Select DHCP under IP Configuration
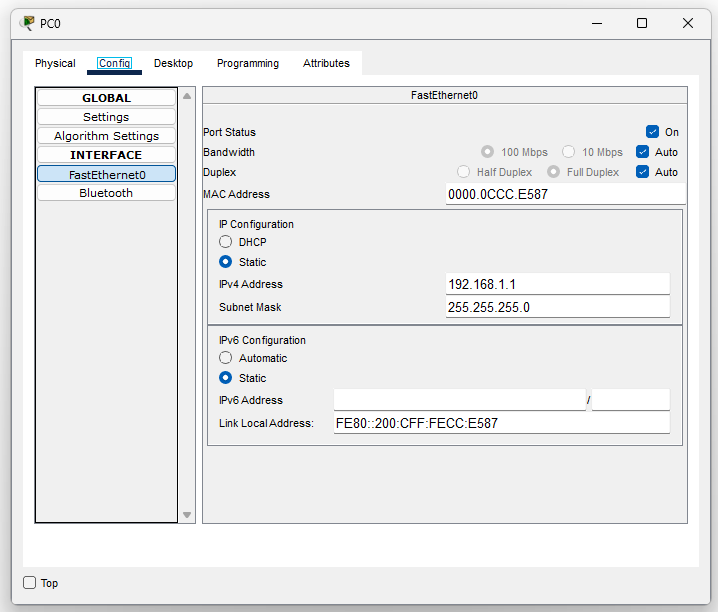This screenshot has width=718, height=612. pyautogui.click(x=226, y=242)
